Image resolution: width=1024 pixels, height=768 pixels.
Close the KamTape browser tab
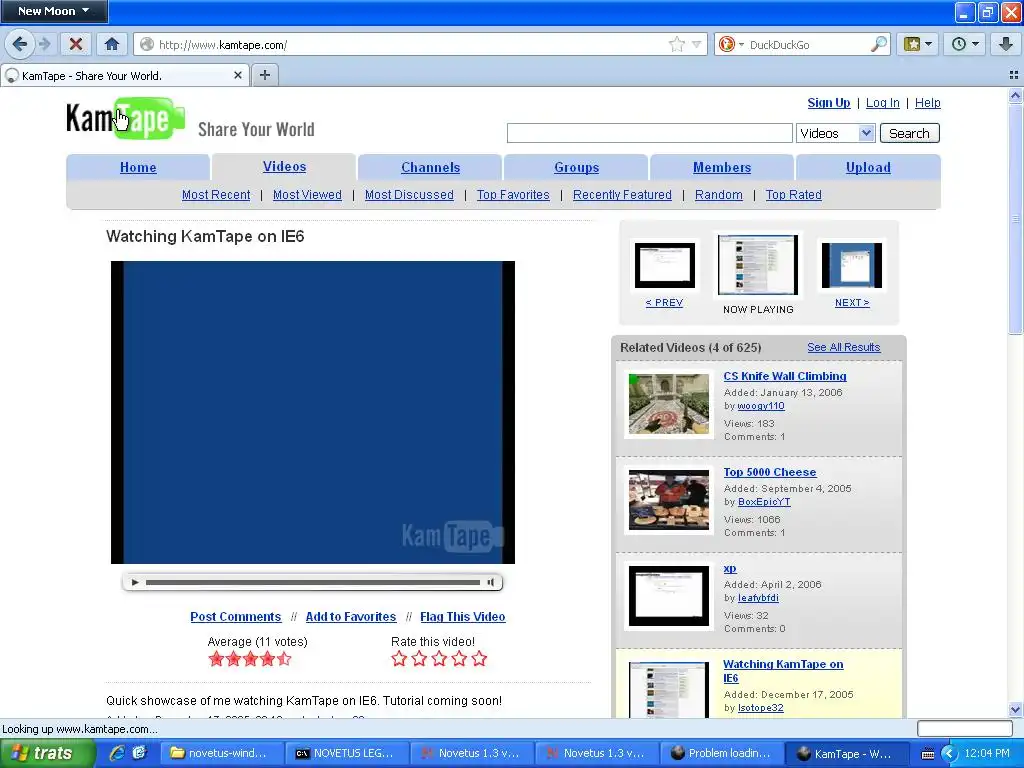pos(238,75)
